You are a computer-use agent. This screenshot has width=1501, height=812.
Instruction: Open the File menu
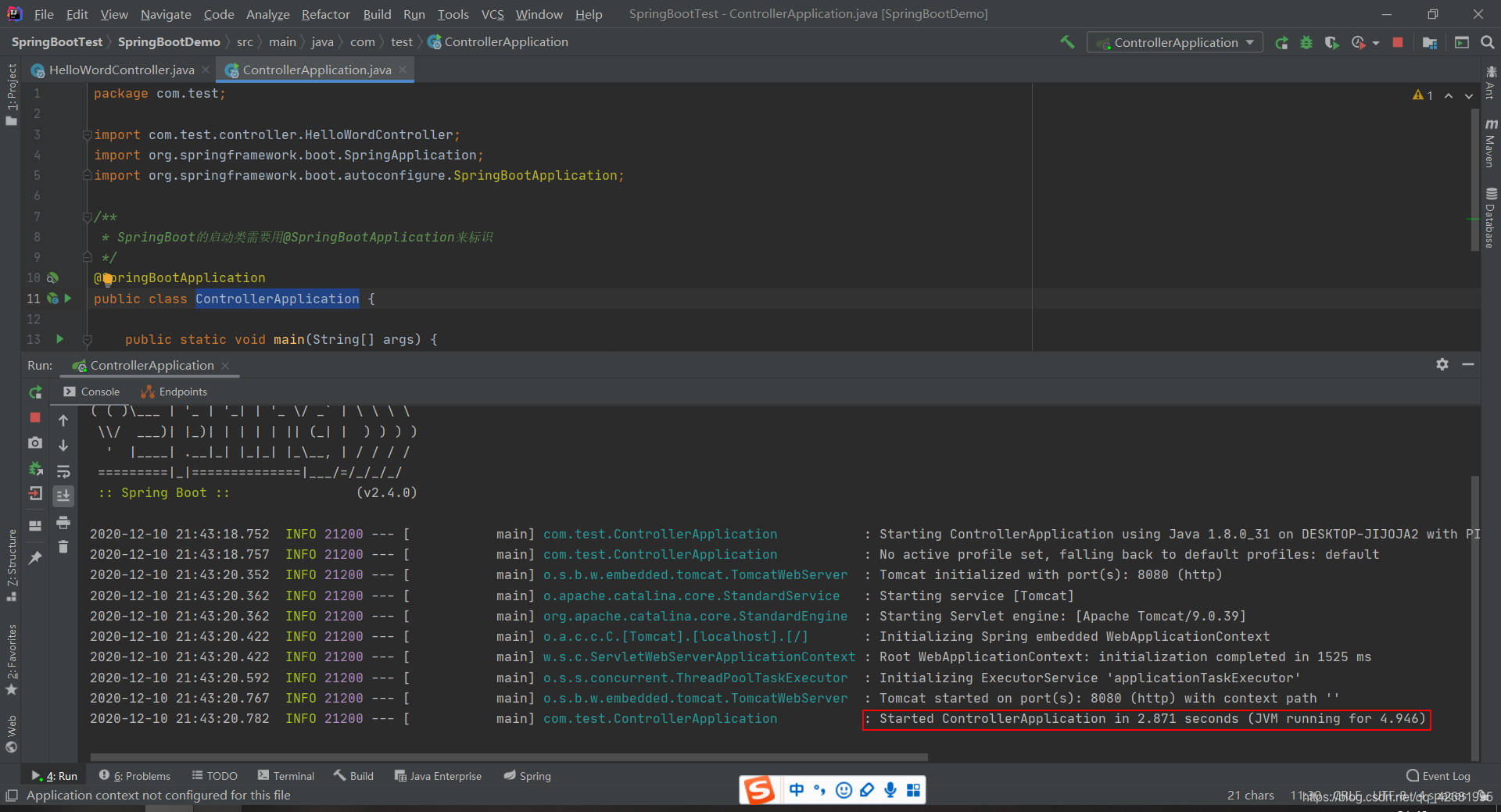(44, 14)
